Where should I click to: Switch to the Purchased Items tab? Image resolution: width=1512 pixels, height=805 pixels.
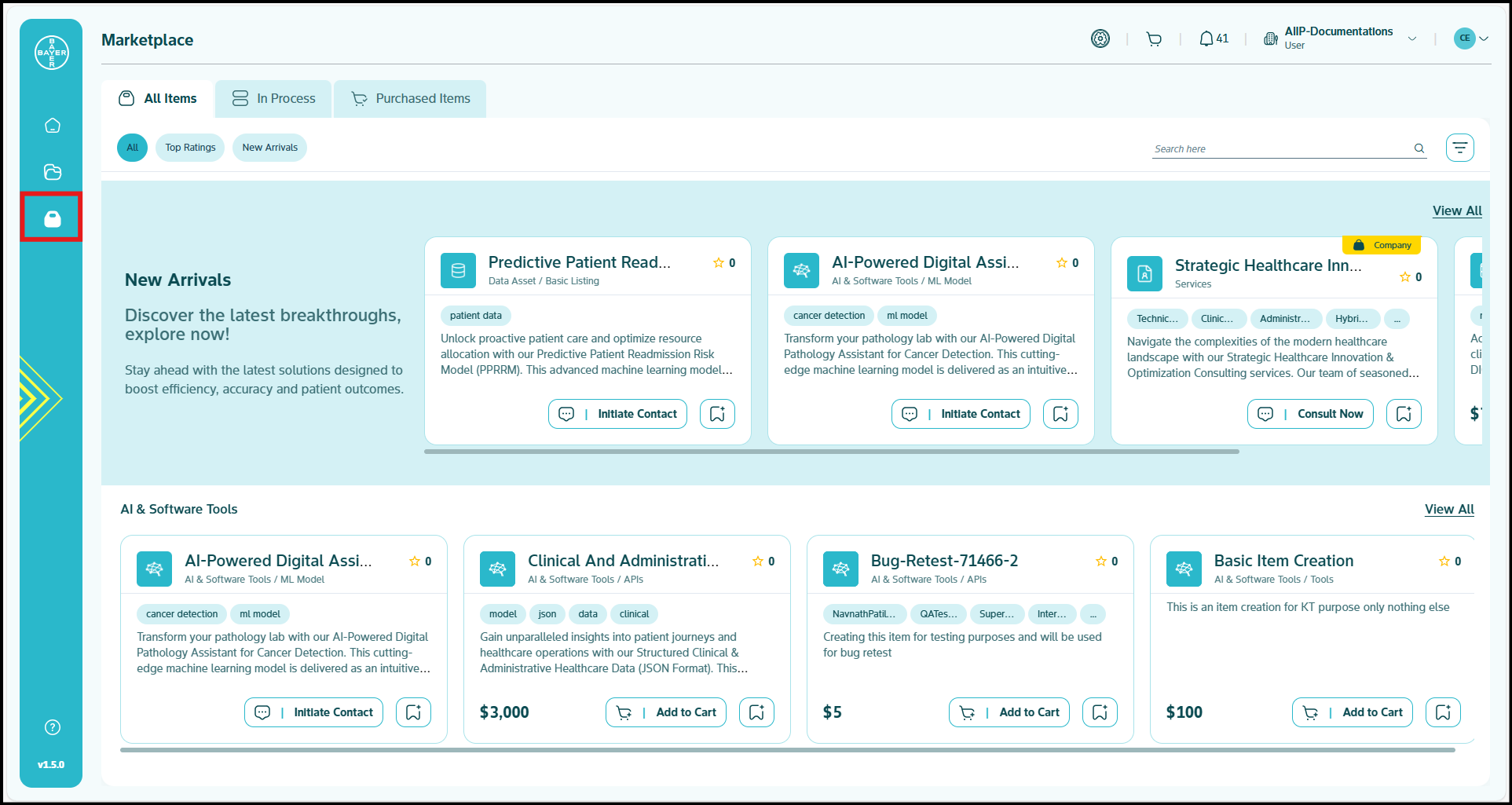click(x=411, y=99)
